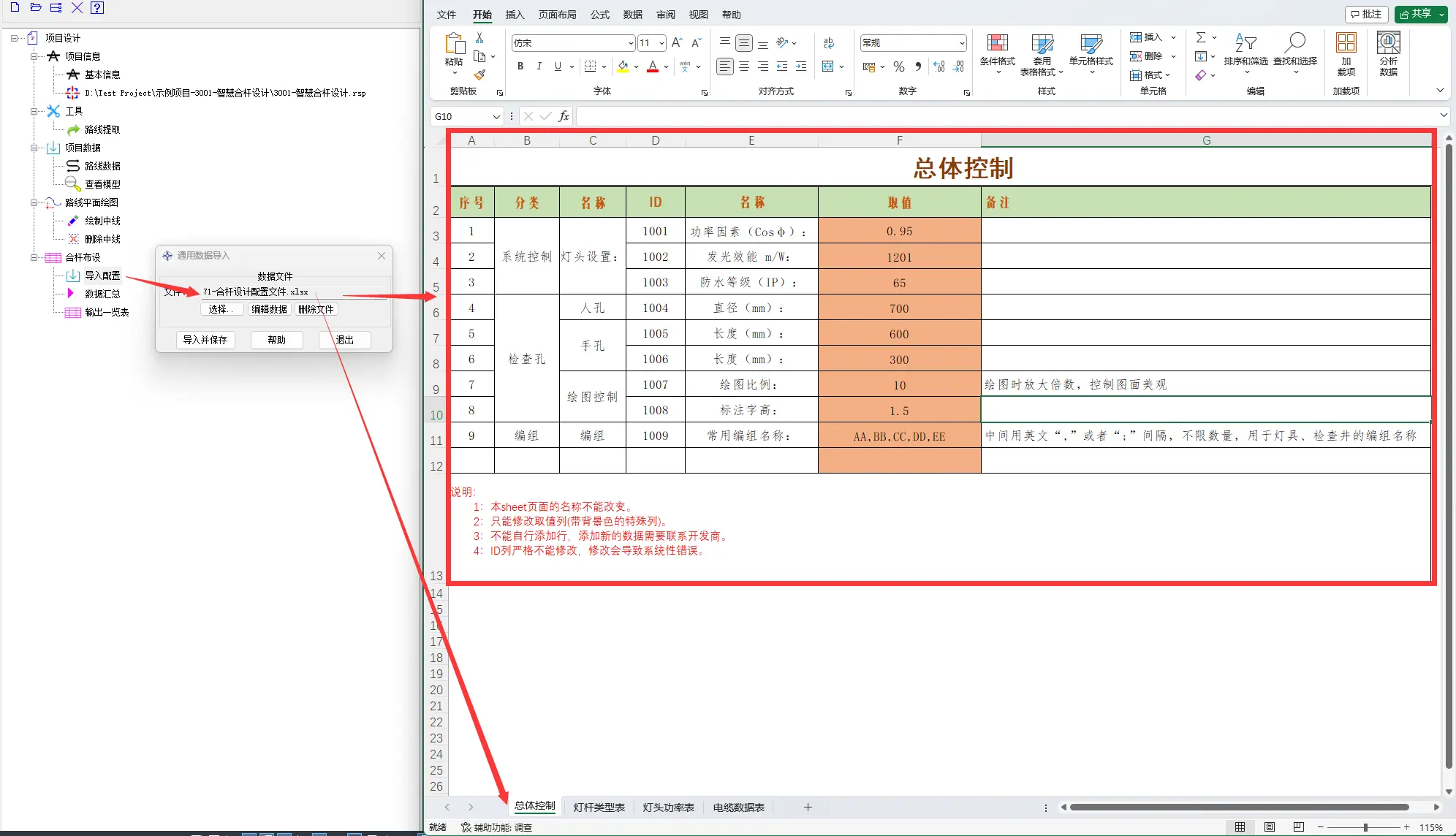Click insert function fx icon

[564, 116]
